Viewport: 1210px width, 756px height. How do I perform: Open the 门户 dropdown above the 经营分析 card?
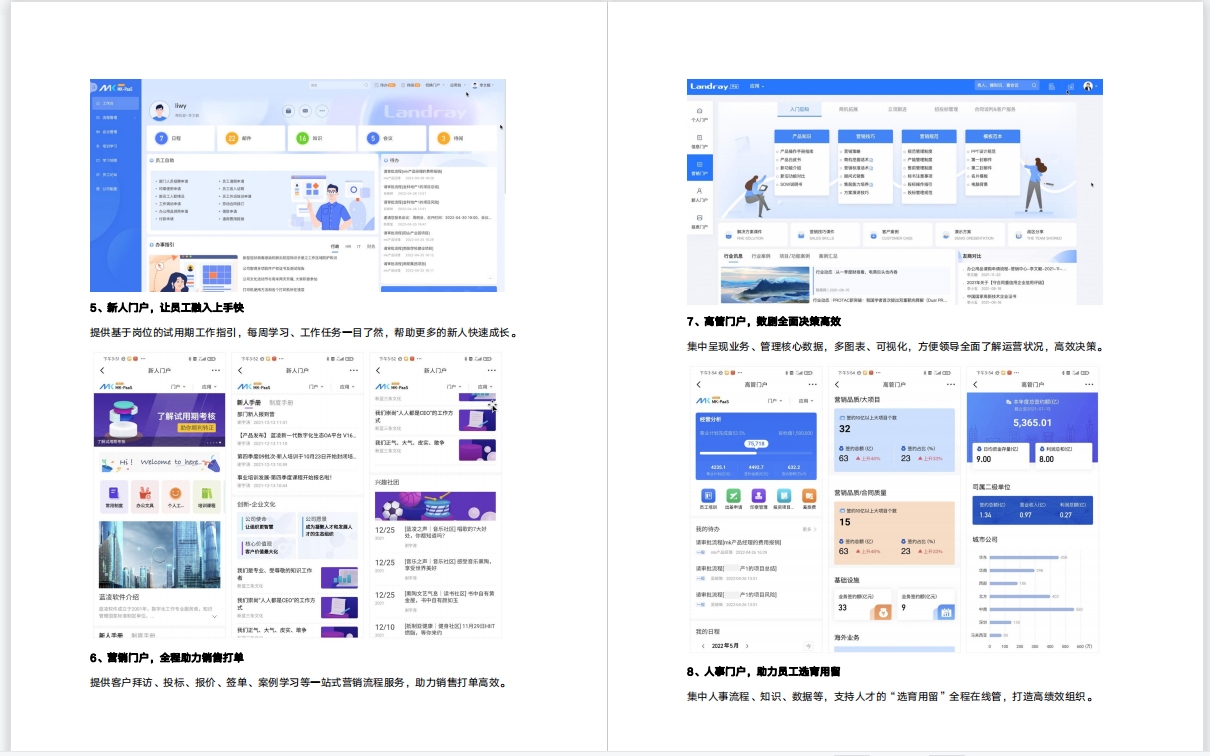pos(774,400)
